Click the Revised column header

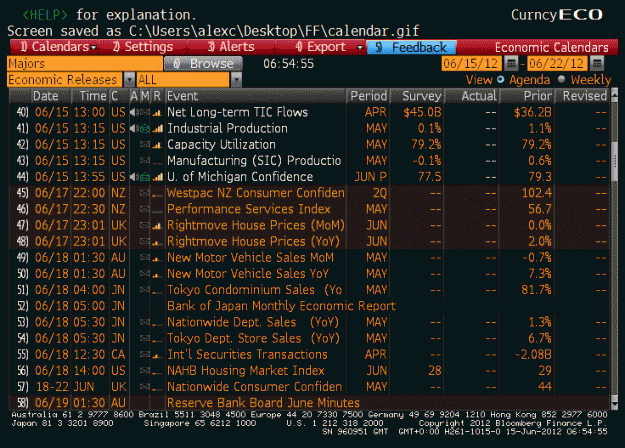click(x=583, y=96)
